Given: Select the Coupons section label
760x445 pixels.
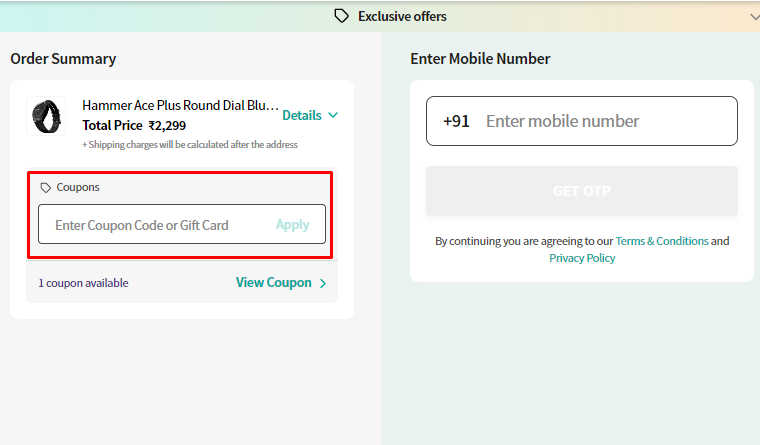Looking at the screenshot, I should click(78, 187).
